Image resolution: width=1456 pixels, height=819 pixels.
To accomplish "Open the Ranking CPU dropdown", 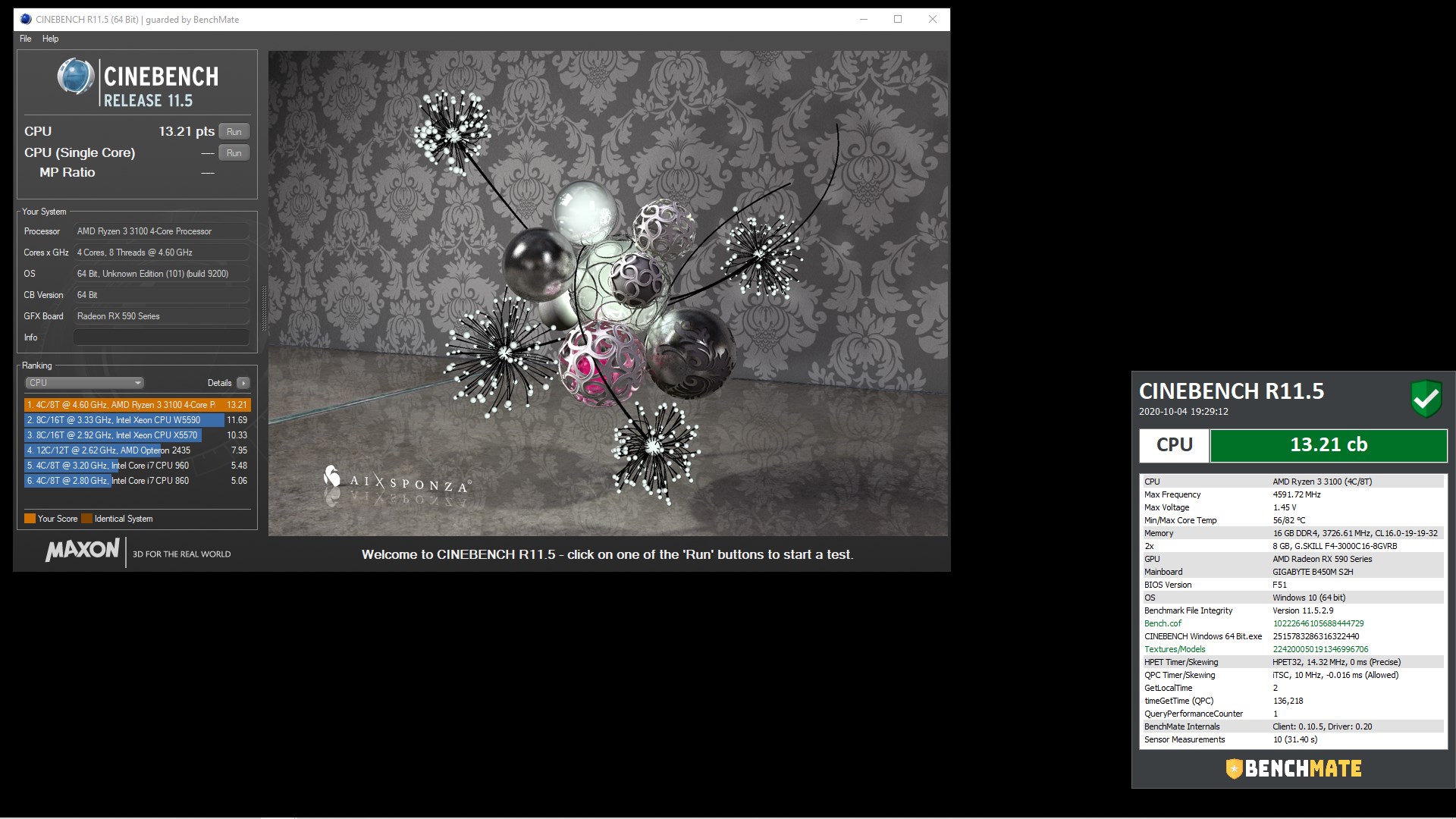I will click(84, 383).
